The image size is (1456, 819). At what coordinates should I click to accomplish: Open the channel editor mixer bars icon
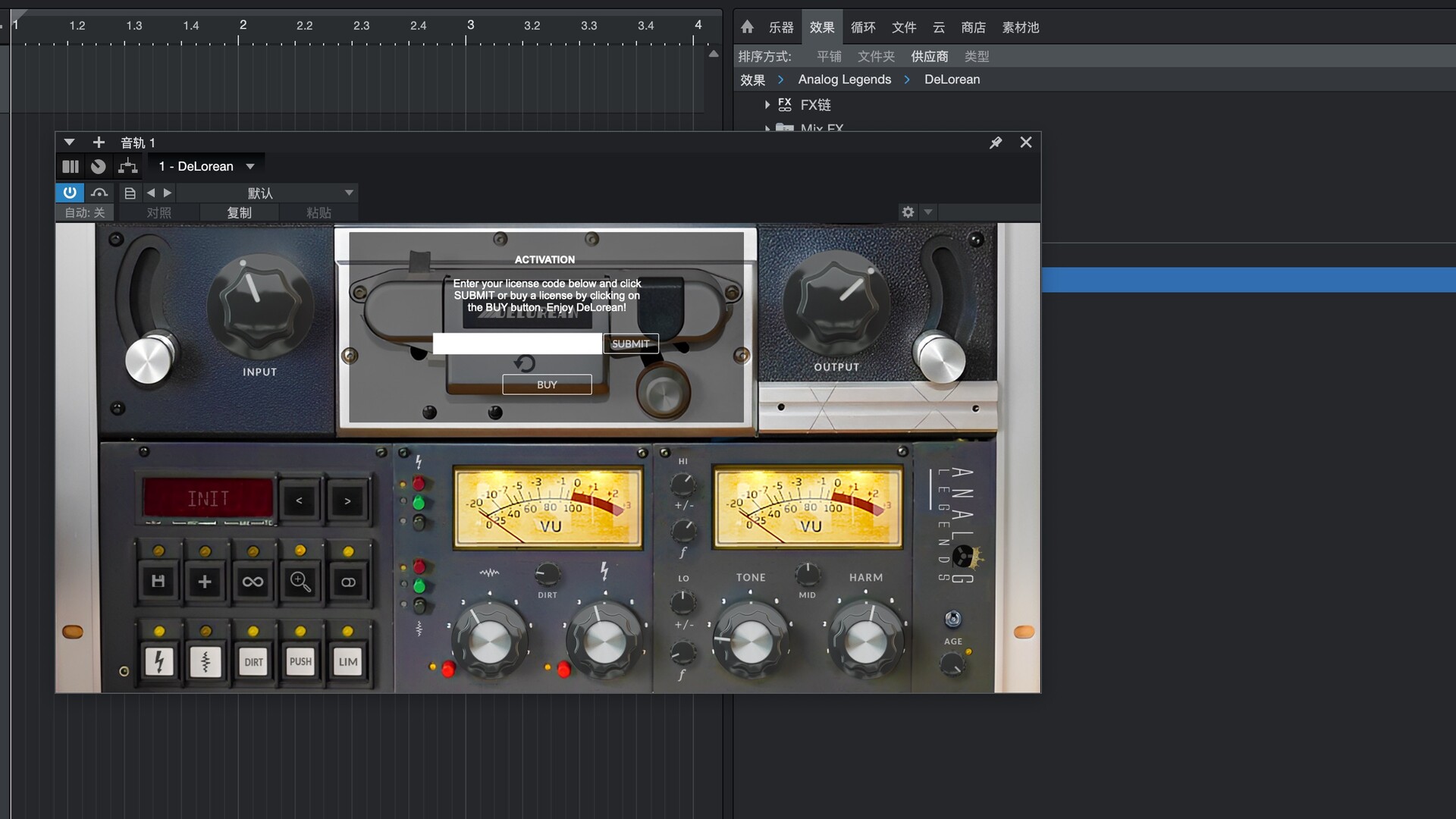click(71, 166)
